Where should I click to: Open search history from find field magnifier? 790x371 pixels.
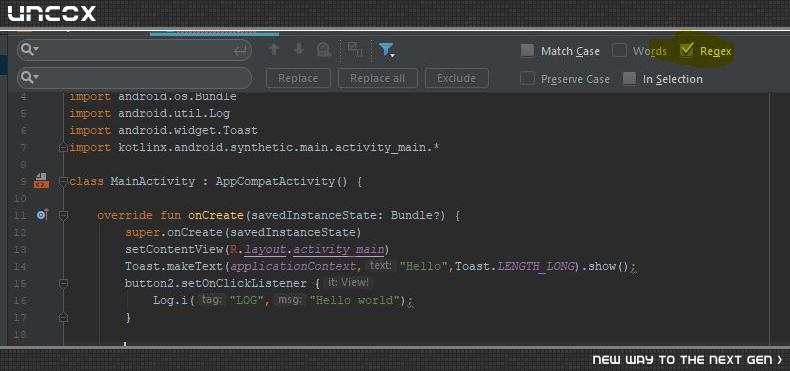tap(30, 50)
